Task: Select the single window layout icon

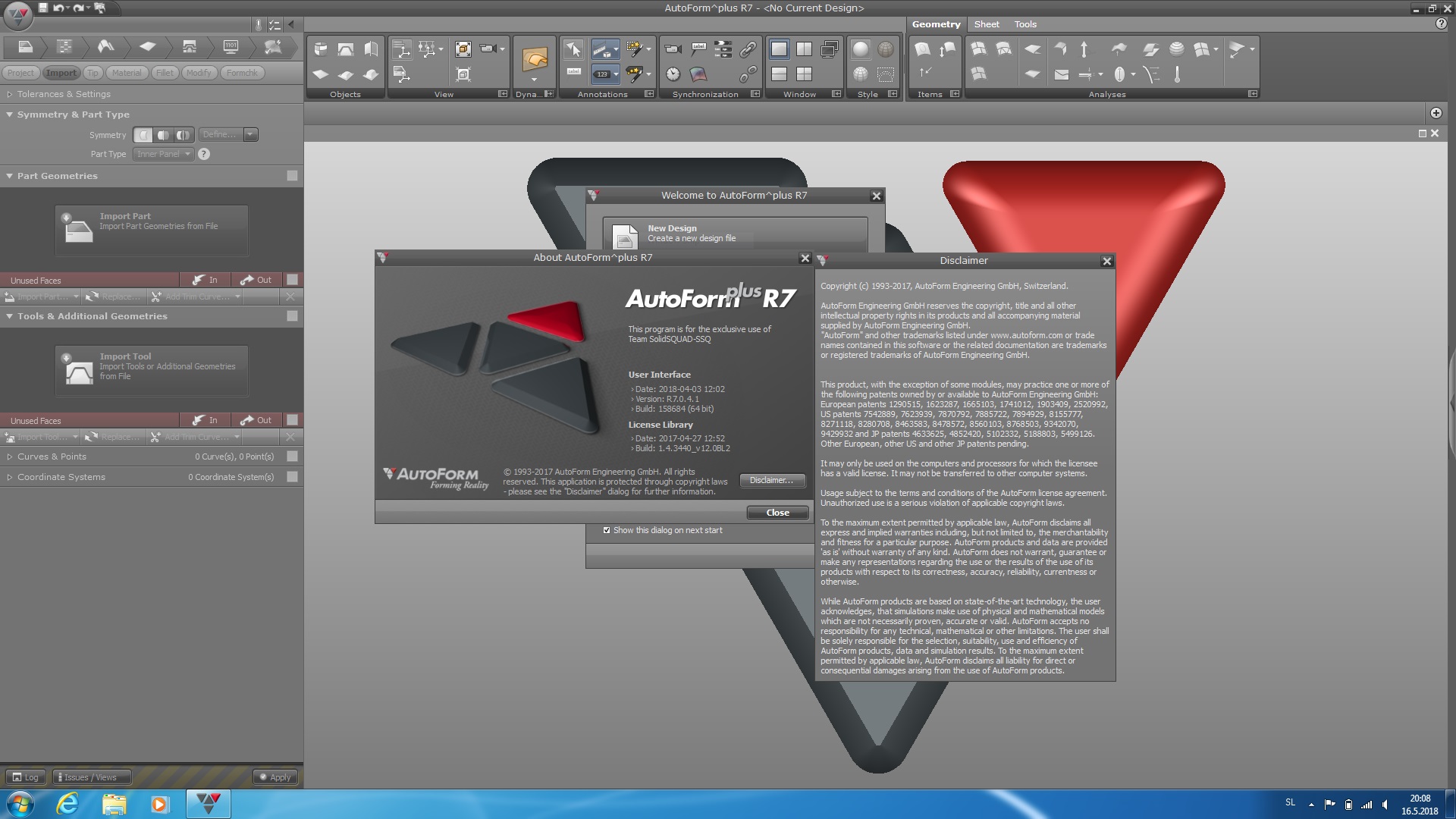Action: (779, 49)
